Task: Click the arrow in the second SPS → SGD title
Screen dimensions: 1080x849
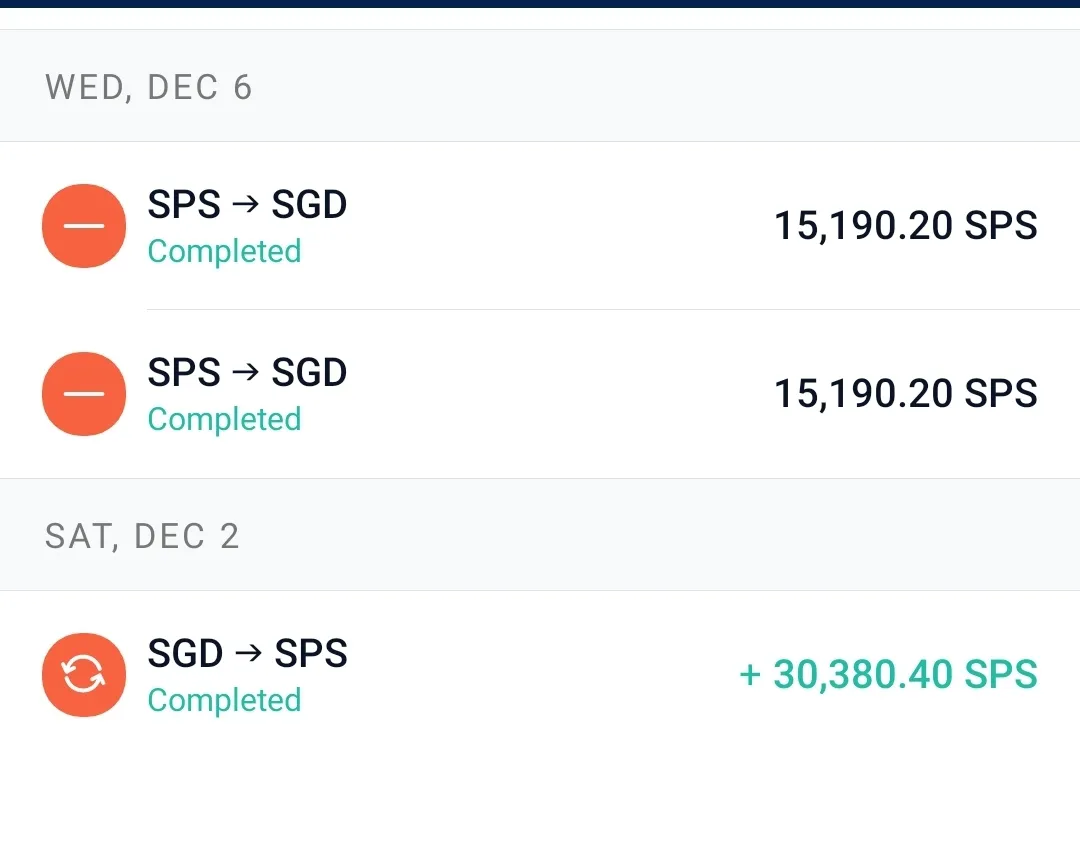Action: coord(246,373)
